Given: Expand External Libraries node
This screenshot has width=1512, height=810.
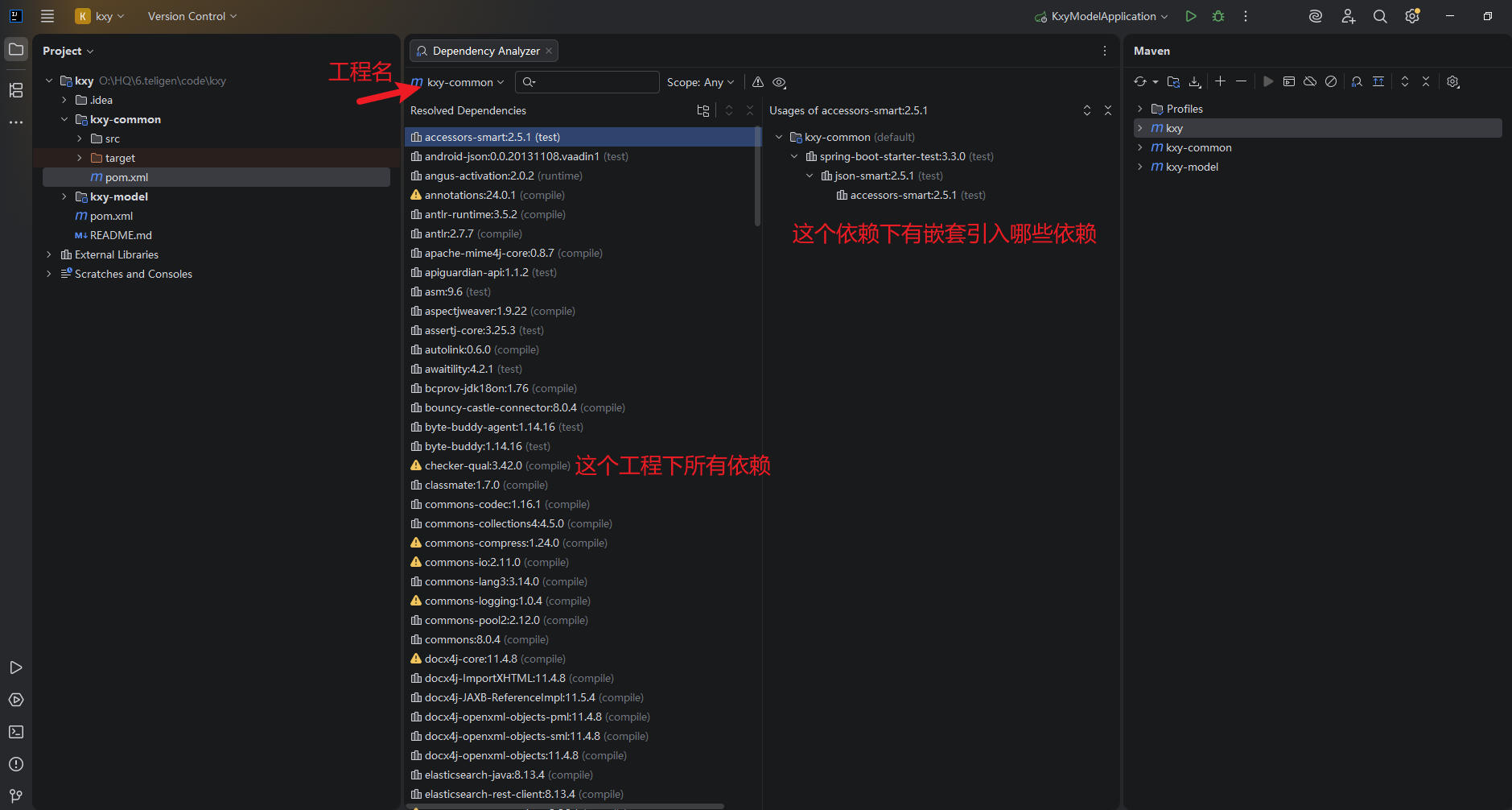Looking at the screenshot, I should point(49,254).
